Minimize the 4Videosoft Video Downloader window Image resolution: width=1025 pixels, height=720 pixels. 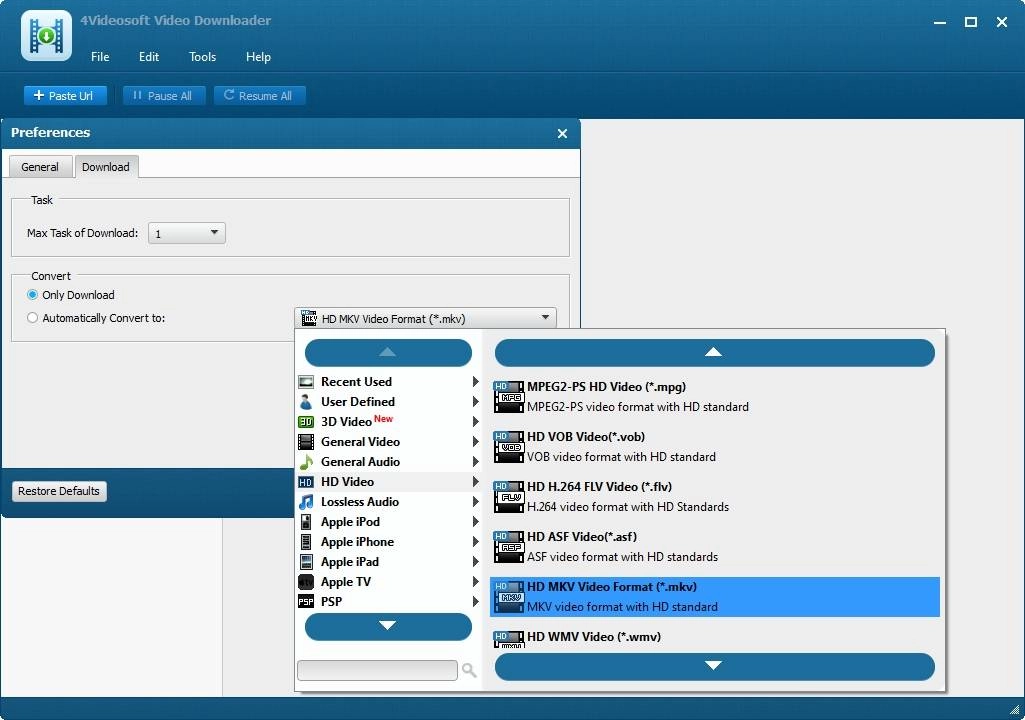coord(940,22)
